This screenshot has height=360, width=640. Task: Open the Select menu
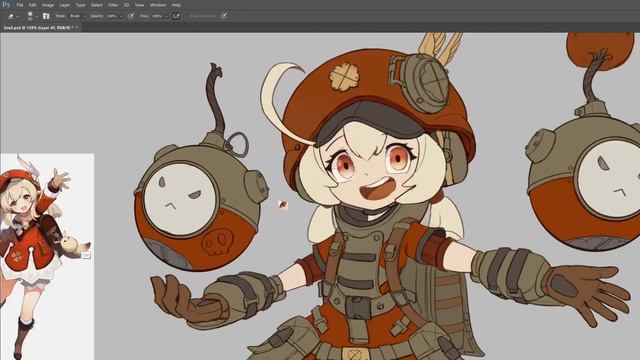[x=97, y=5]
